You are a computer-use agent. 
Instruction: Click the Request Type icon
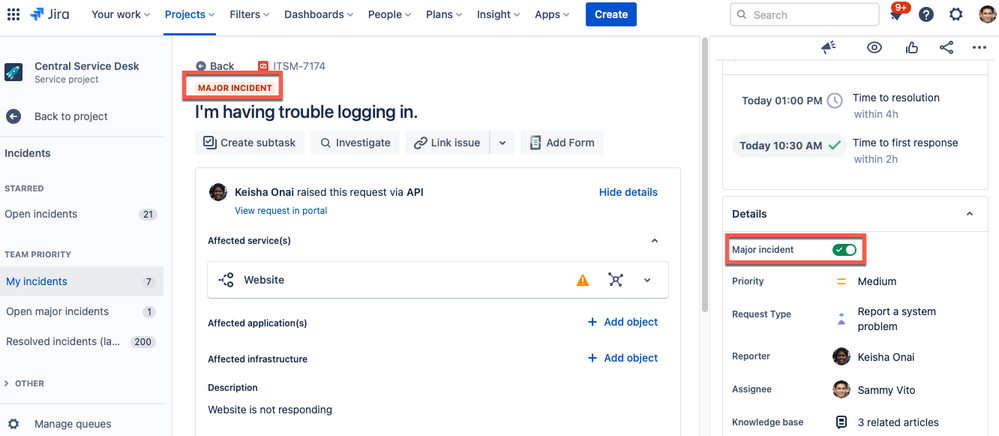click(841, 319)
